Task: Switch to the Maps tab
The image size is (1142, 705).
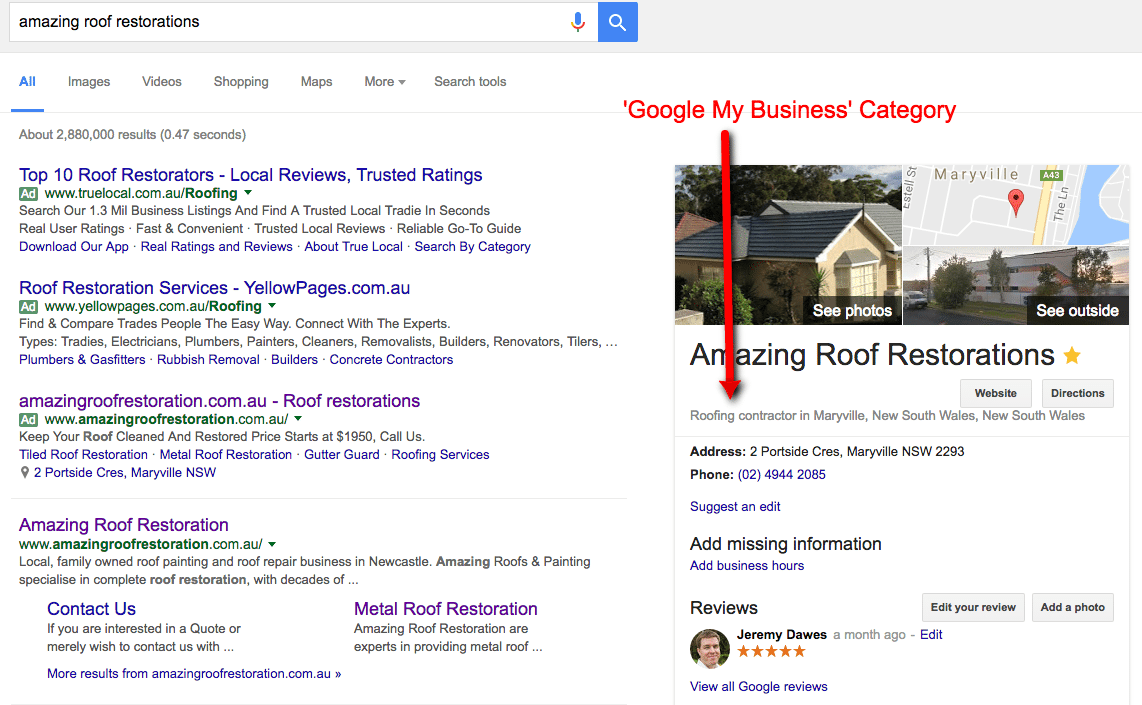Action: tap(316, 82)
